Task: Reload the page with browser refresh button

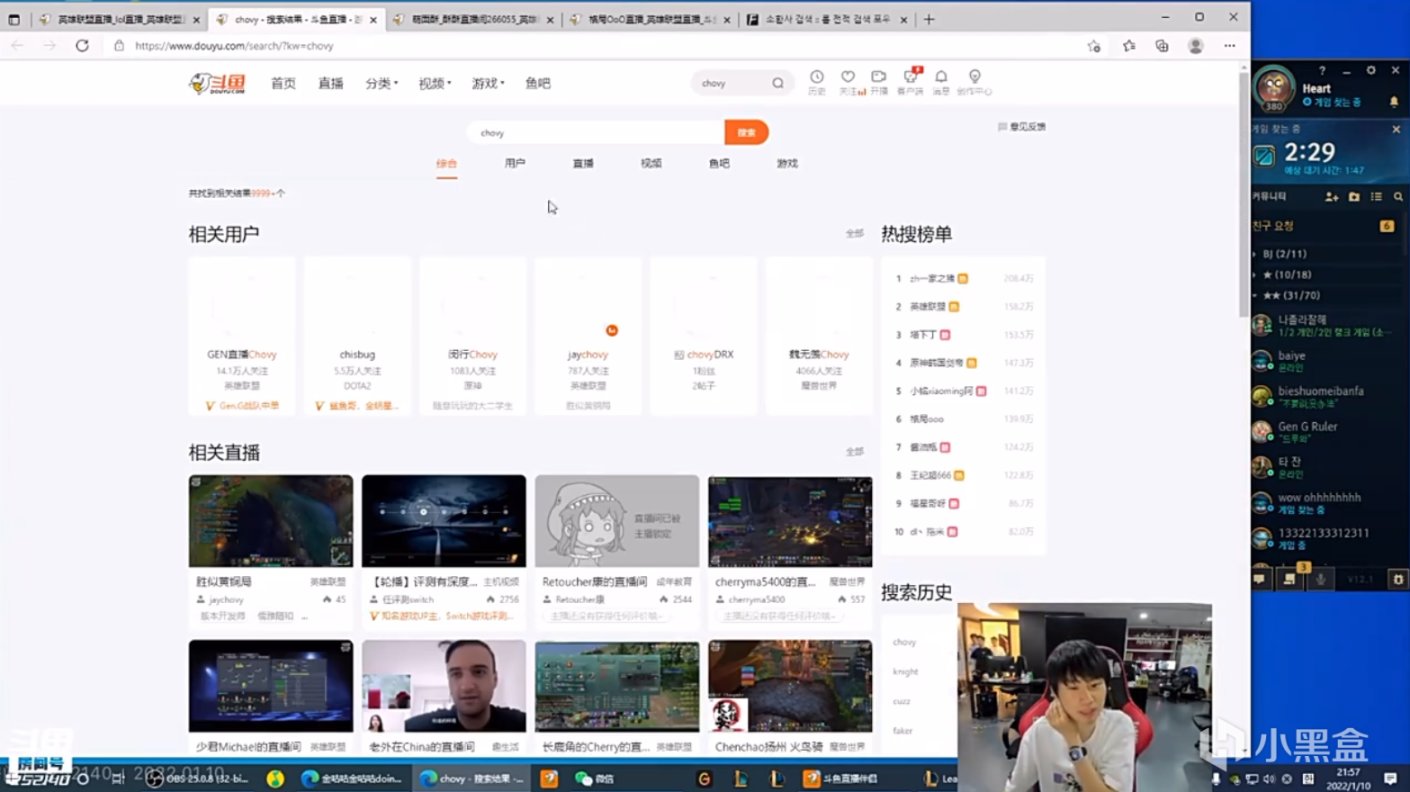Action: pos(82,45)
